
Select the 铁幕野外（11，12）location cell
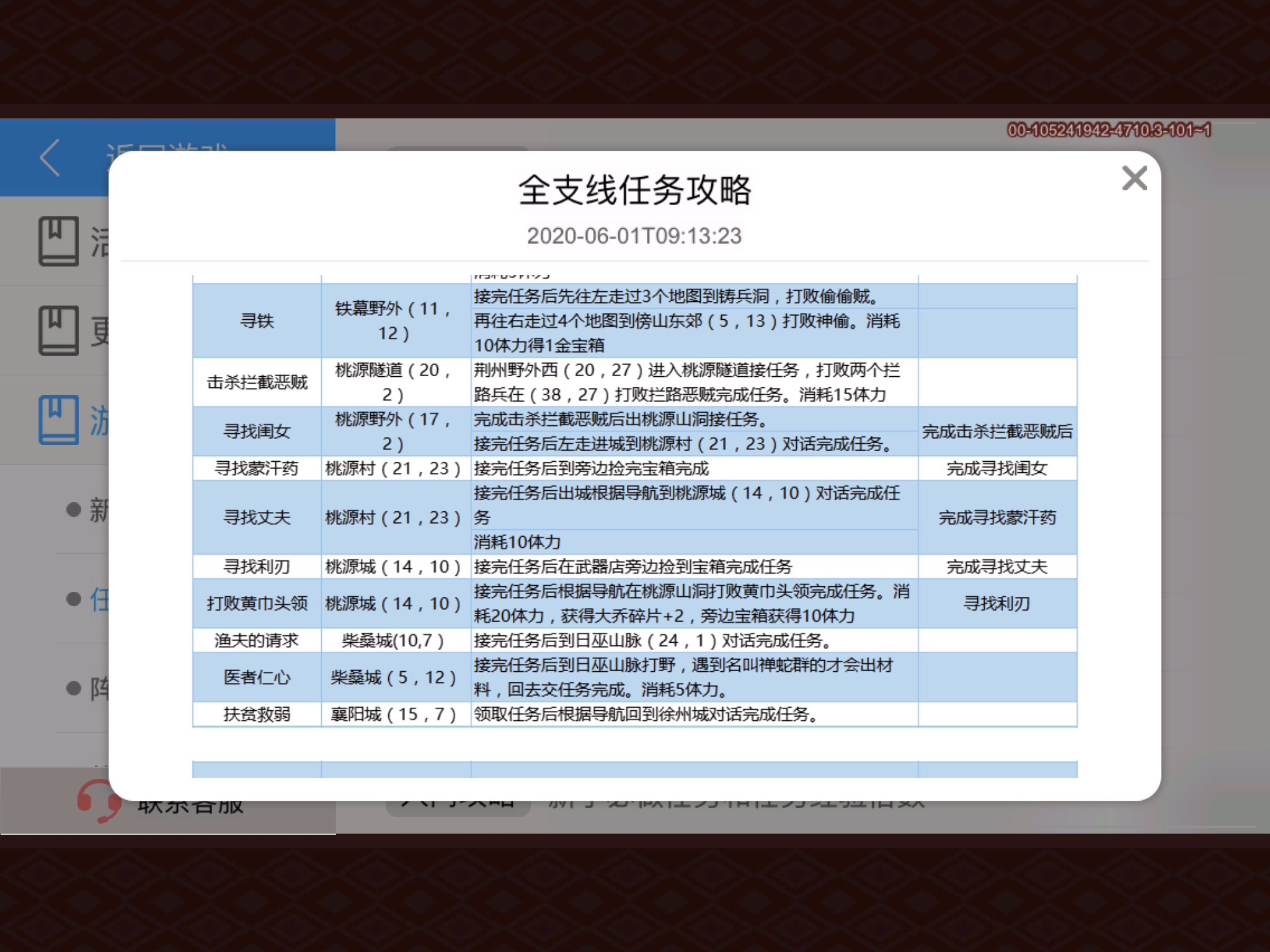point(396,320)
